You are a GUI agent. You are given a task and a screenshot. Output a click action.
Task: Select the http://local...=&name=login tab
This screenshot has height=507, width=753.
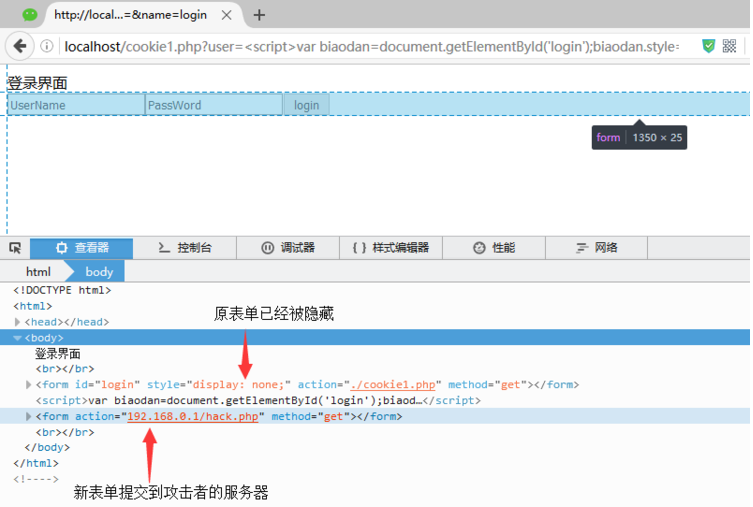[x=131, y=15]
